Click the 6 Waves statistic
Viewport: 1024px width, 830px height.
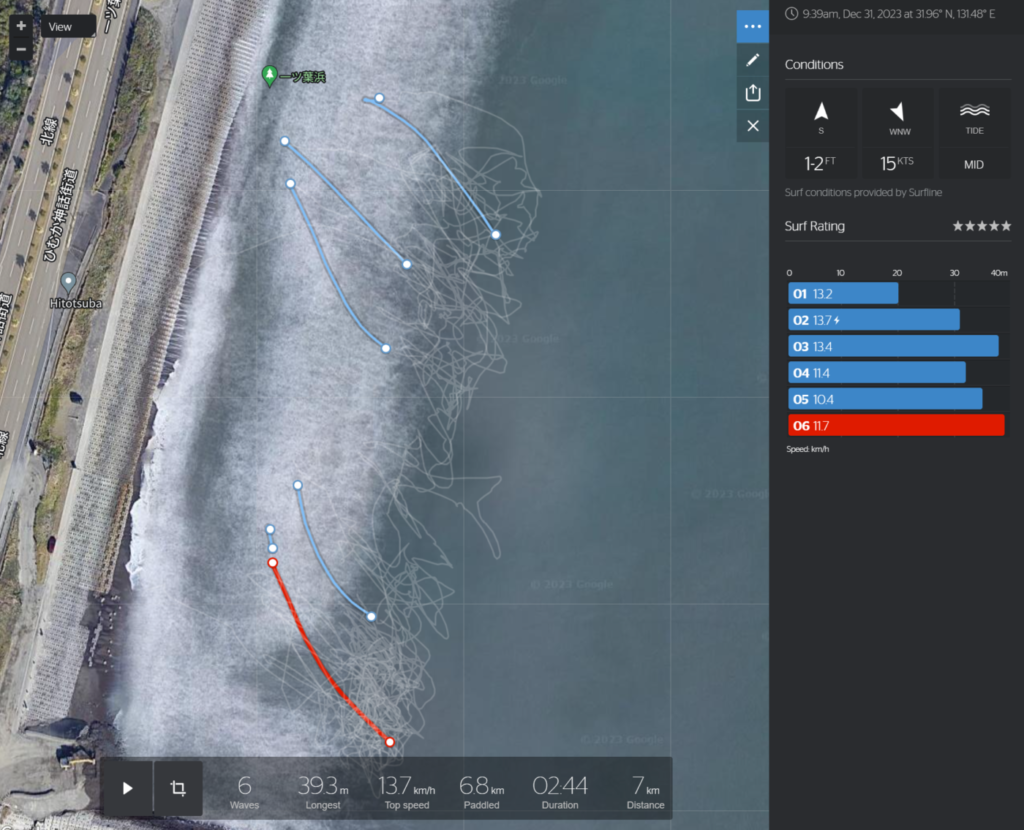244,791
